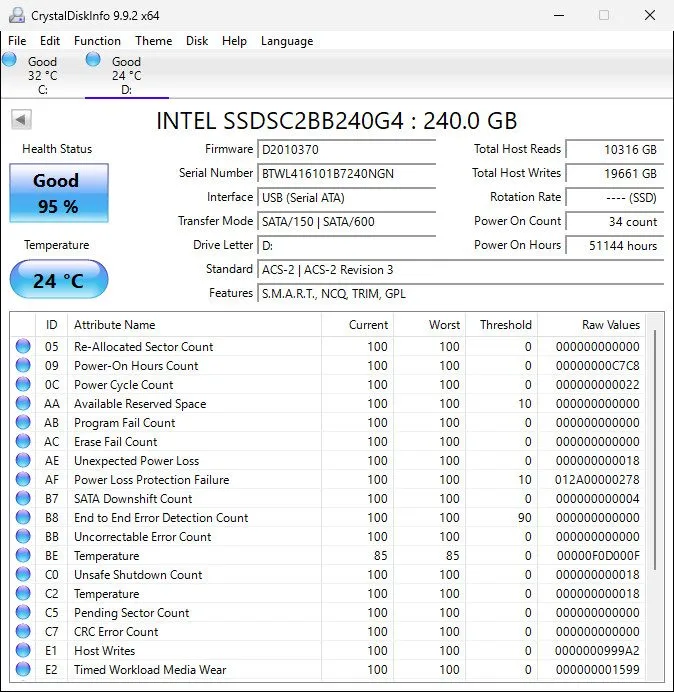674x692 pixels.
Task: Click the Firmware field D2010370
Action: [346, 150]
